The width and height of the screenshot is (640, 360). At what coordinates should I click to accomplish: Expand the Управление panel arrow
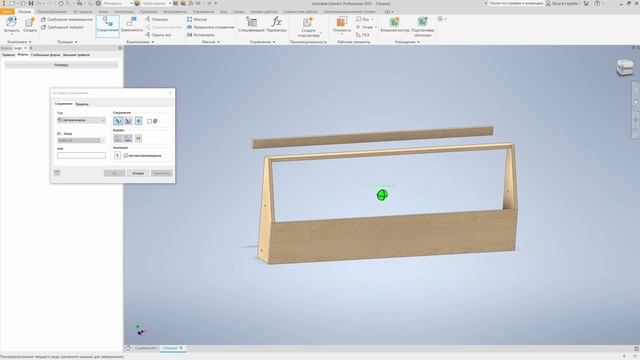coord(274,42)
